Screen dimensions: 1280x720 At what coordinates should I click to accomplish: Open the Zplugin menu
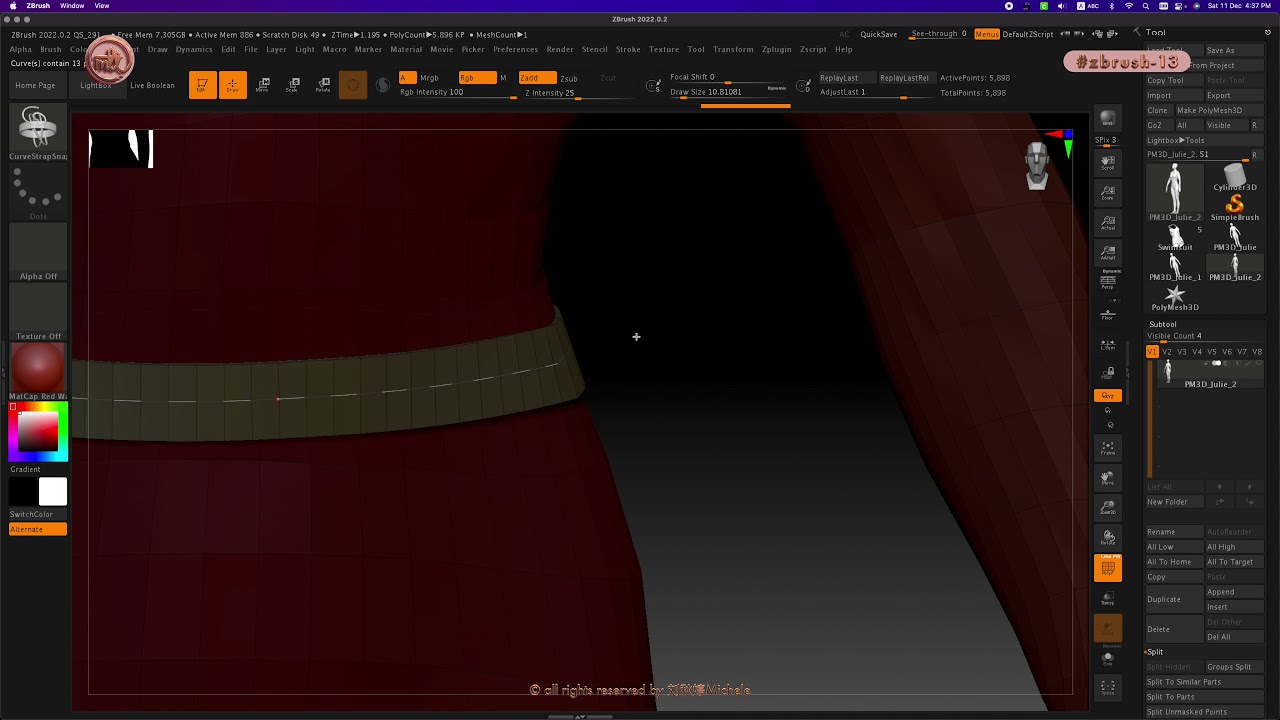click(x=776, y=49)
